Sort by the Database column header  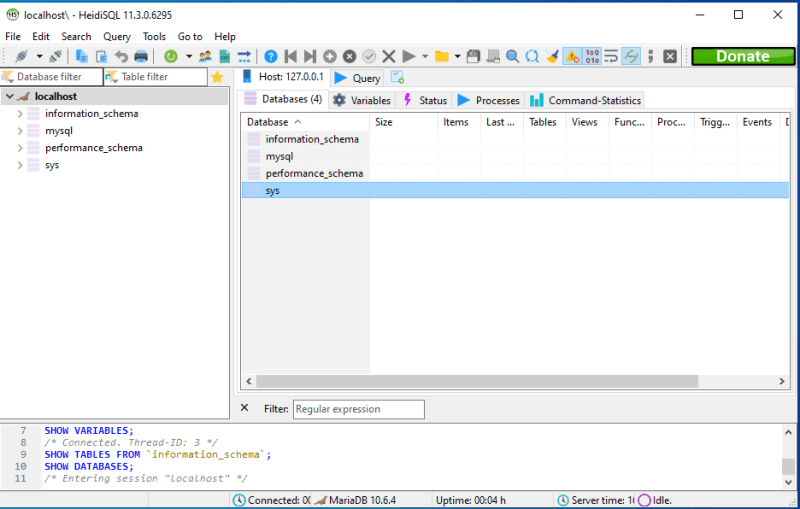coord(305,122)
